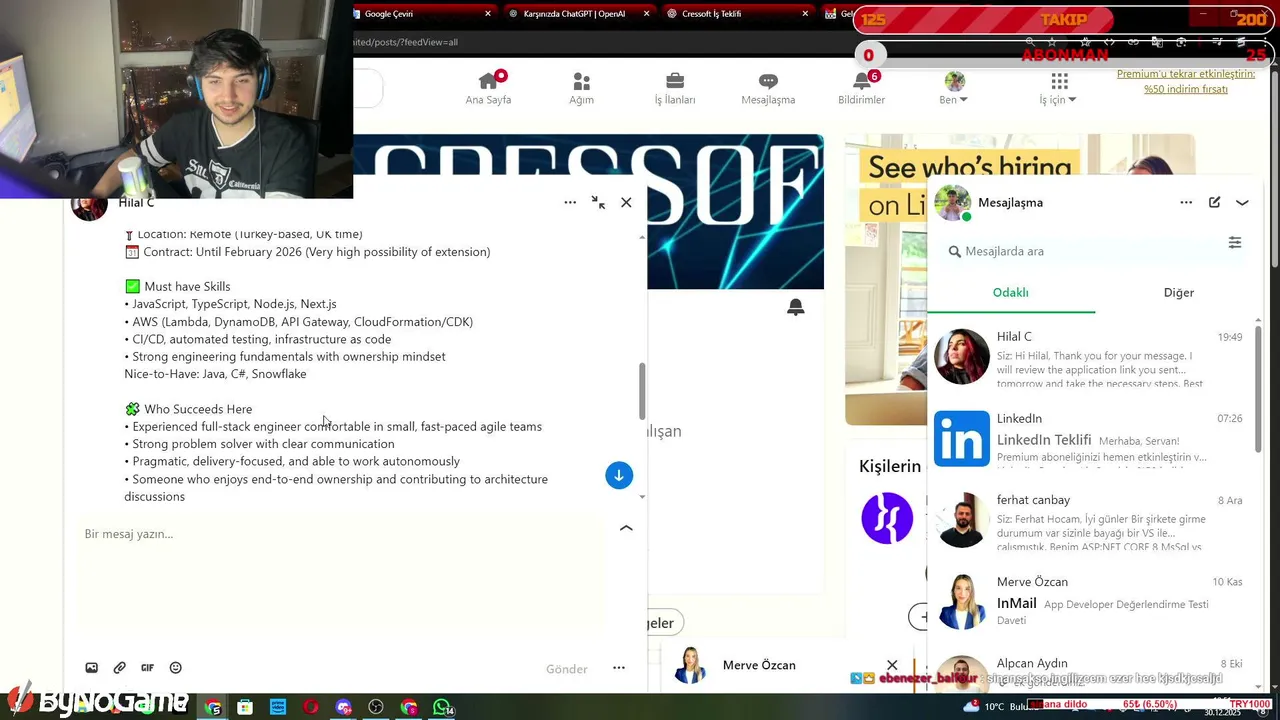
Task: Close the minimized Merve Özcan chat
Action: (x=892, y=665)
